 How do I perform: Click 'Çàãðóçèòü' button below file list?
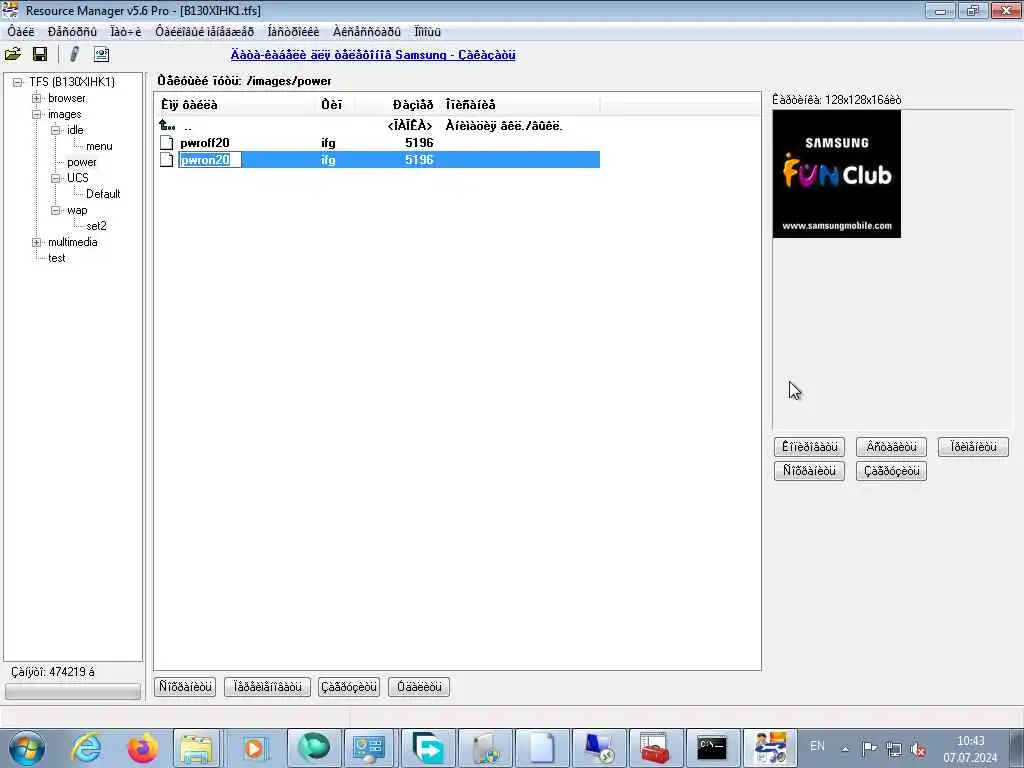(x=349, y=687)
